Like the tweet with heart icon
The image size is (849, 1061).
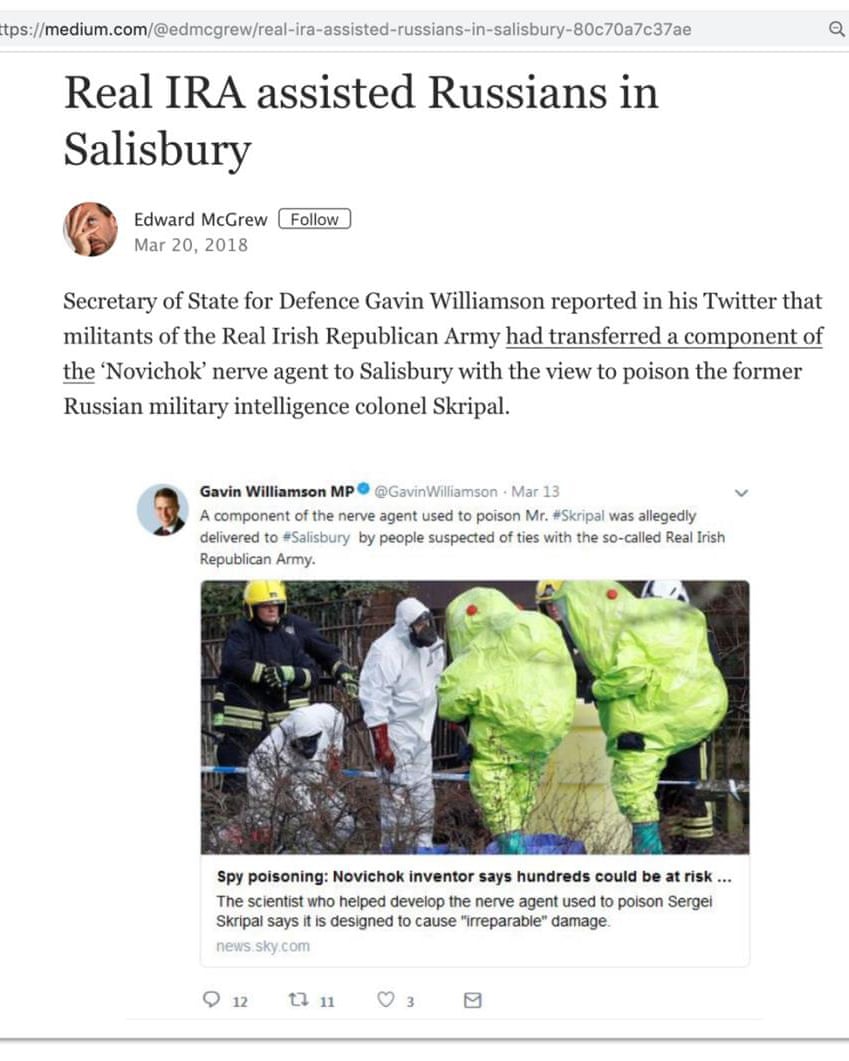pyautogui.click(x=386, y=999)
